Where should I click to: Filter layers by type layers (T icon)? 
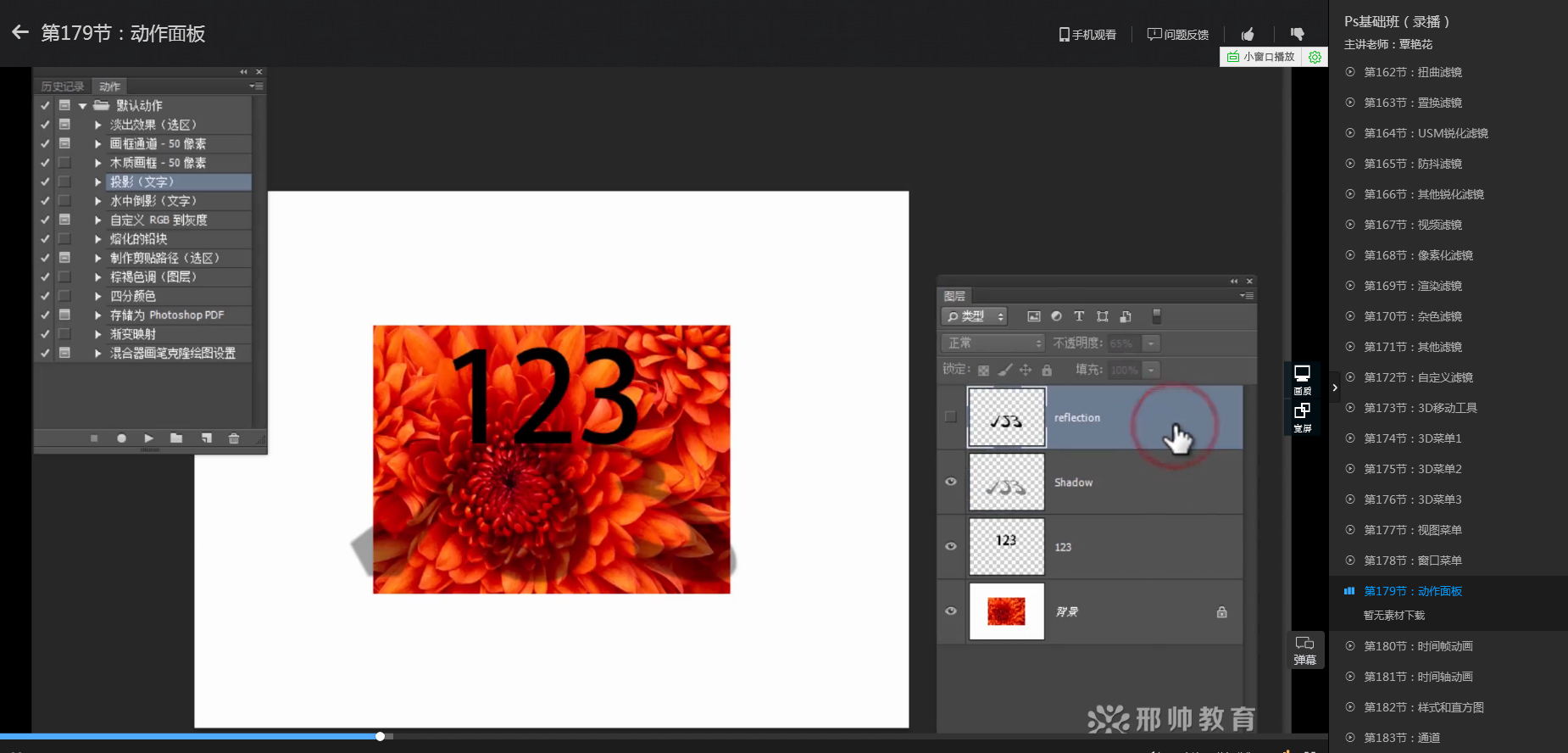tap(1079, 316)
